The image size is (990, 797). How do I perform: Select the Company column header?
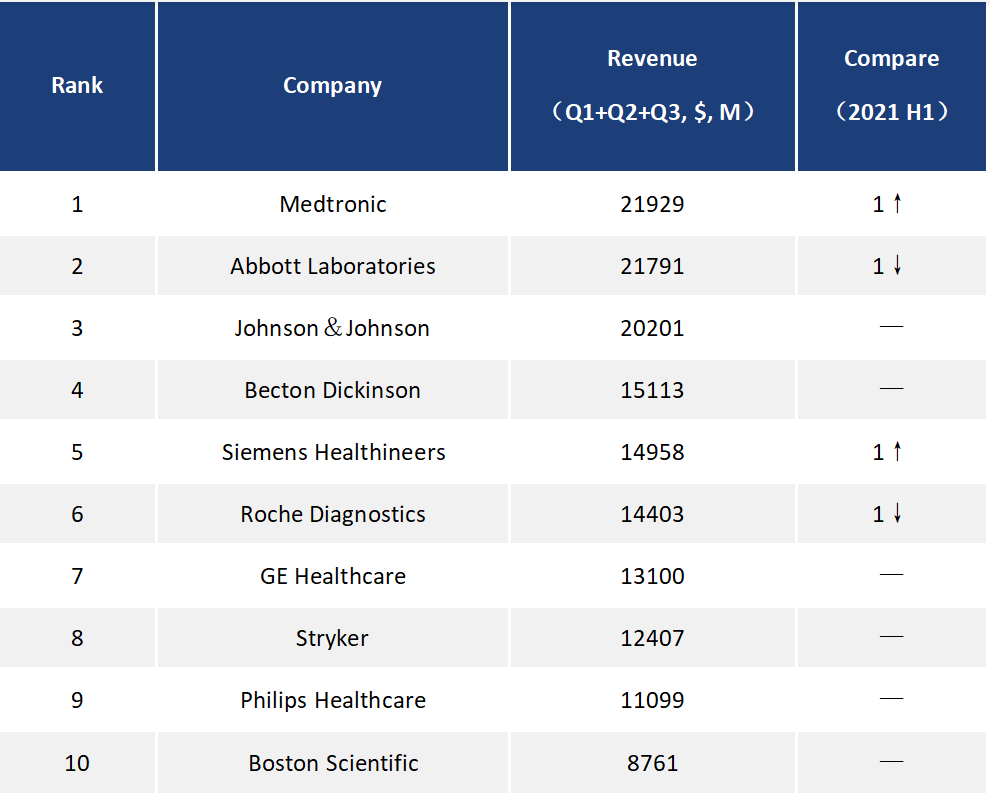click(x=332, y=85)
